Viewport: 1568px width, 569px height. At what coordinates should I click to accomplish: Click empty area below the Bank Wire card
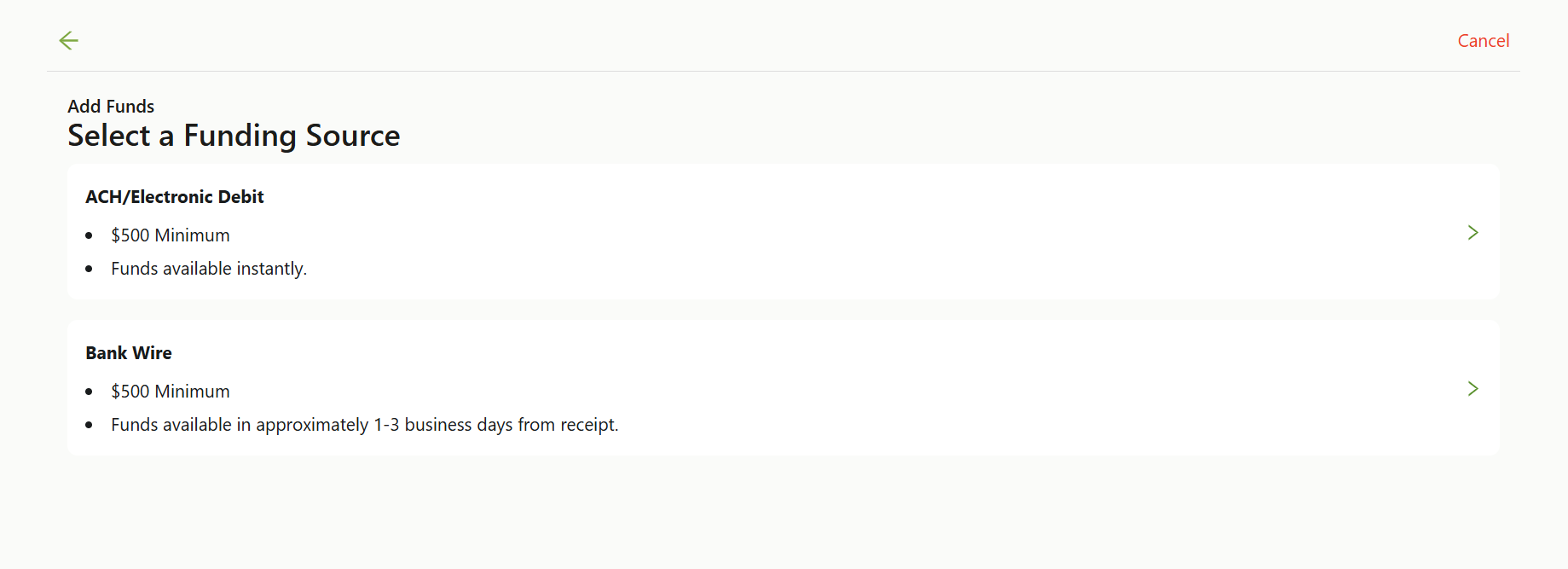784,512
